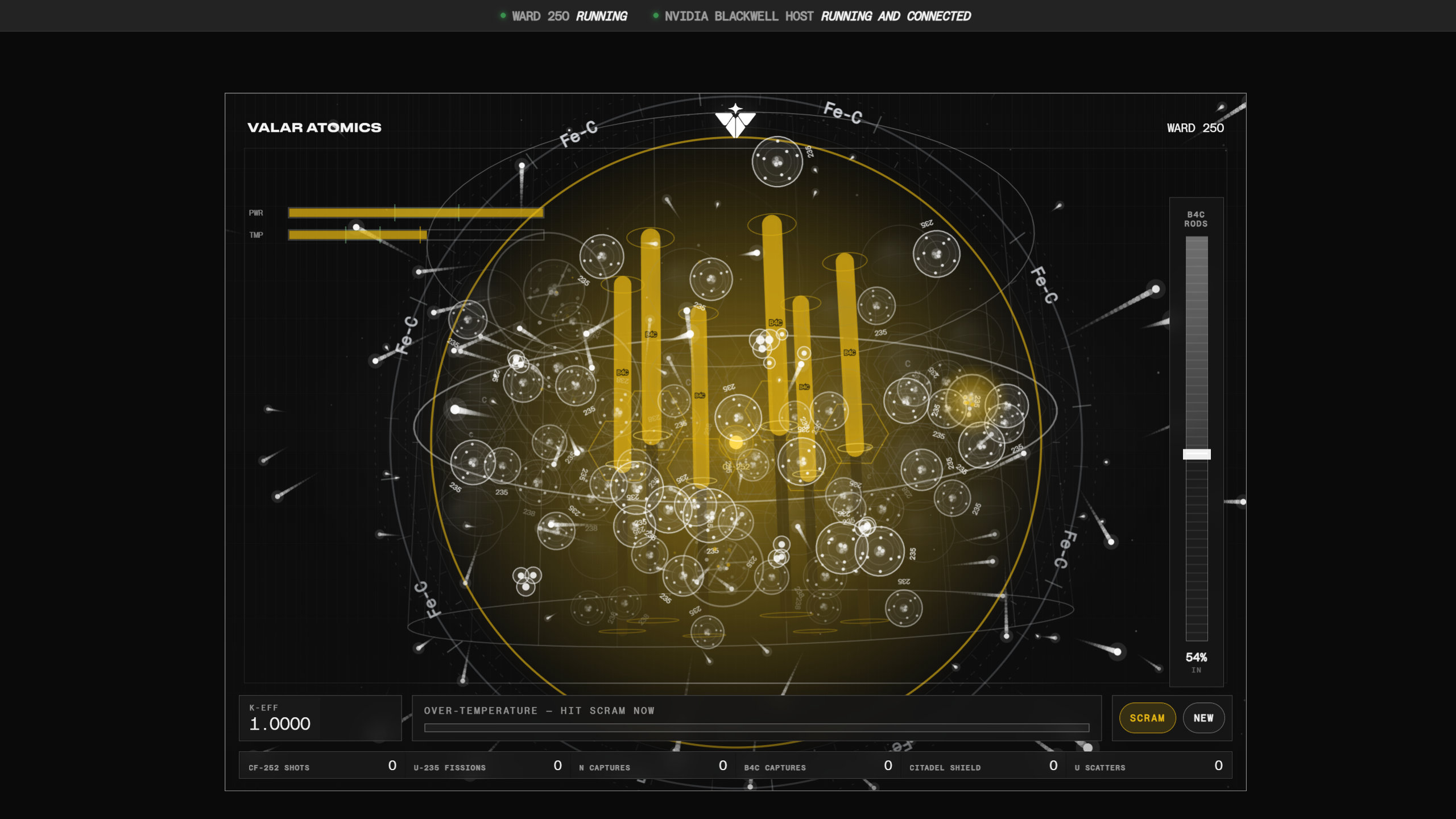
Task: Click the Fe-C shield label at top right
Action: coord(843,112)
